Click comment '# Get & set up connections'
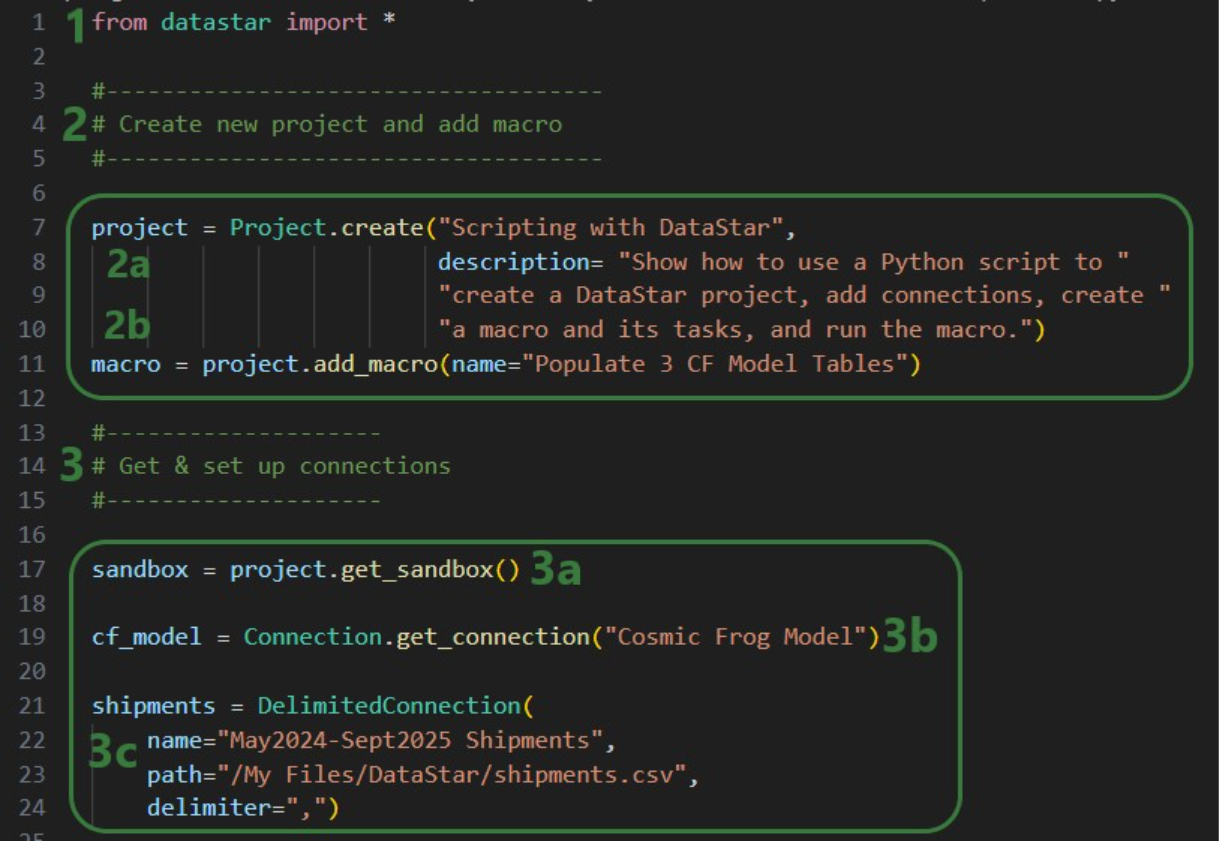This screenshot has width=1219, height=841. 271,466
